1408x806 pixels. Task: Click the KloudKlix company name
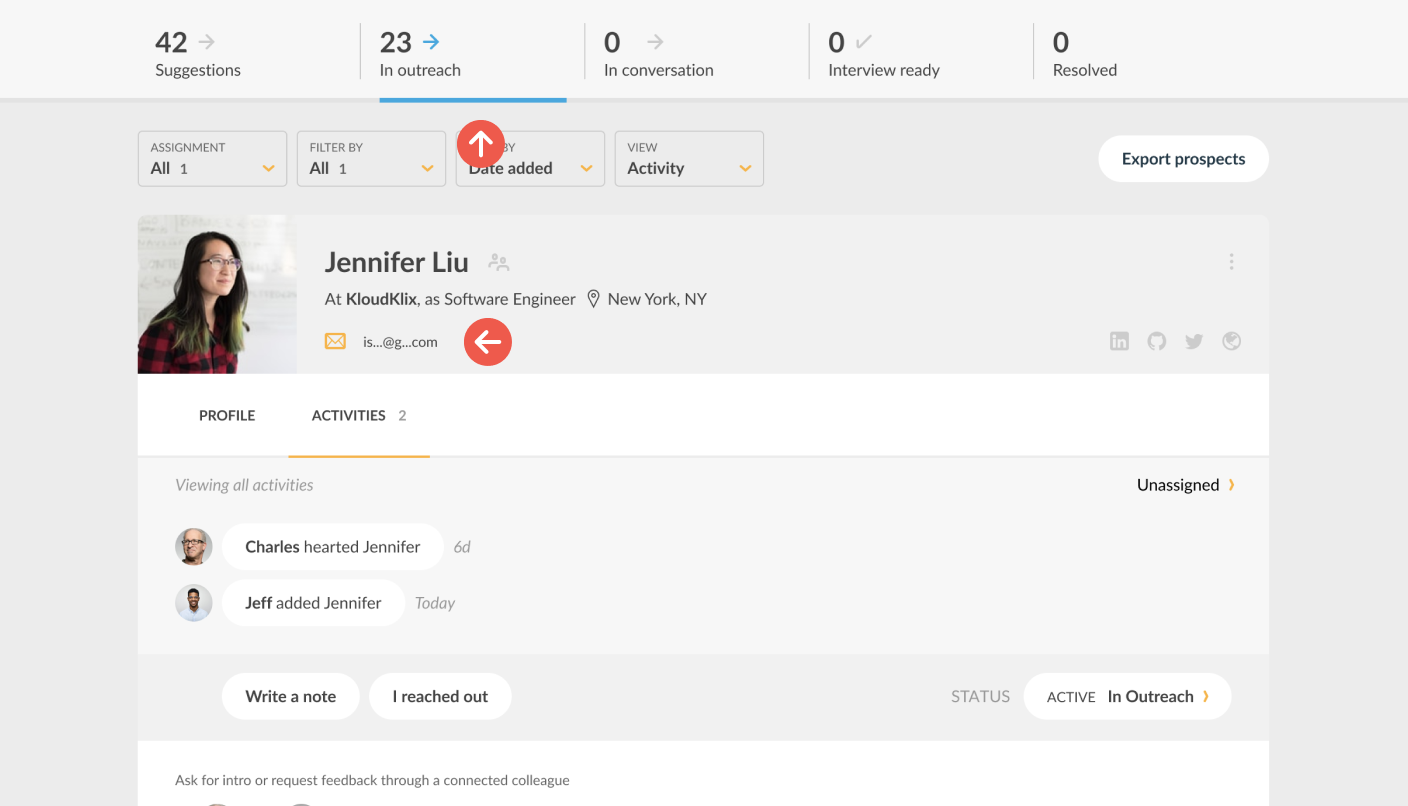(x=381, y=299)
